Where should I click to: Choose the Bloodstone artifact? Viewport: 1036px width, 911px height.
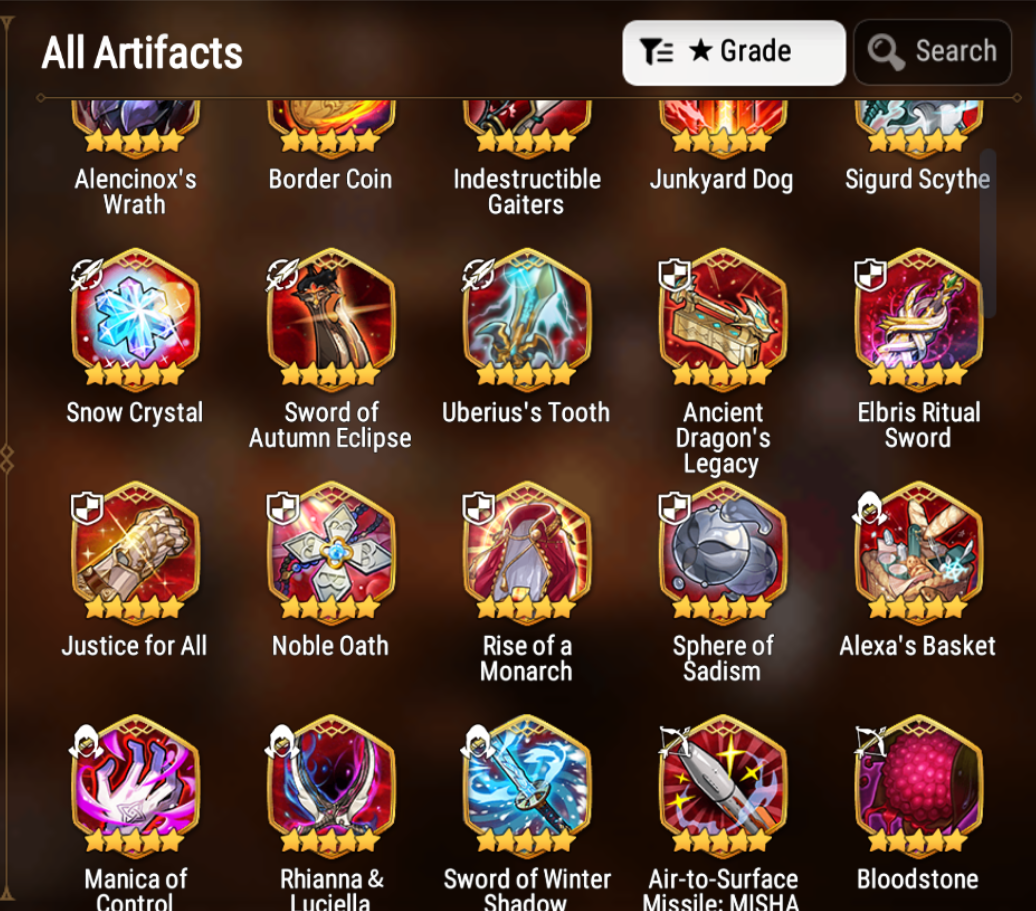coord(918,783)
